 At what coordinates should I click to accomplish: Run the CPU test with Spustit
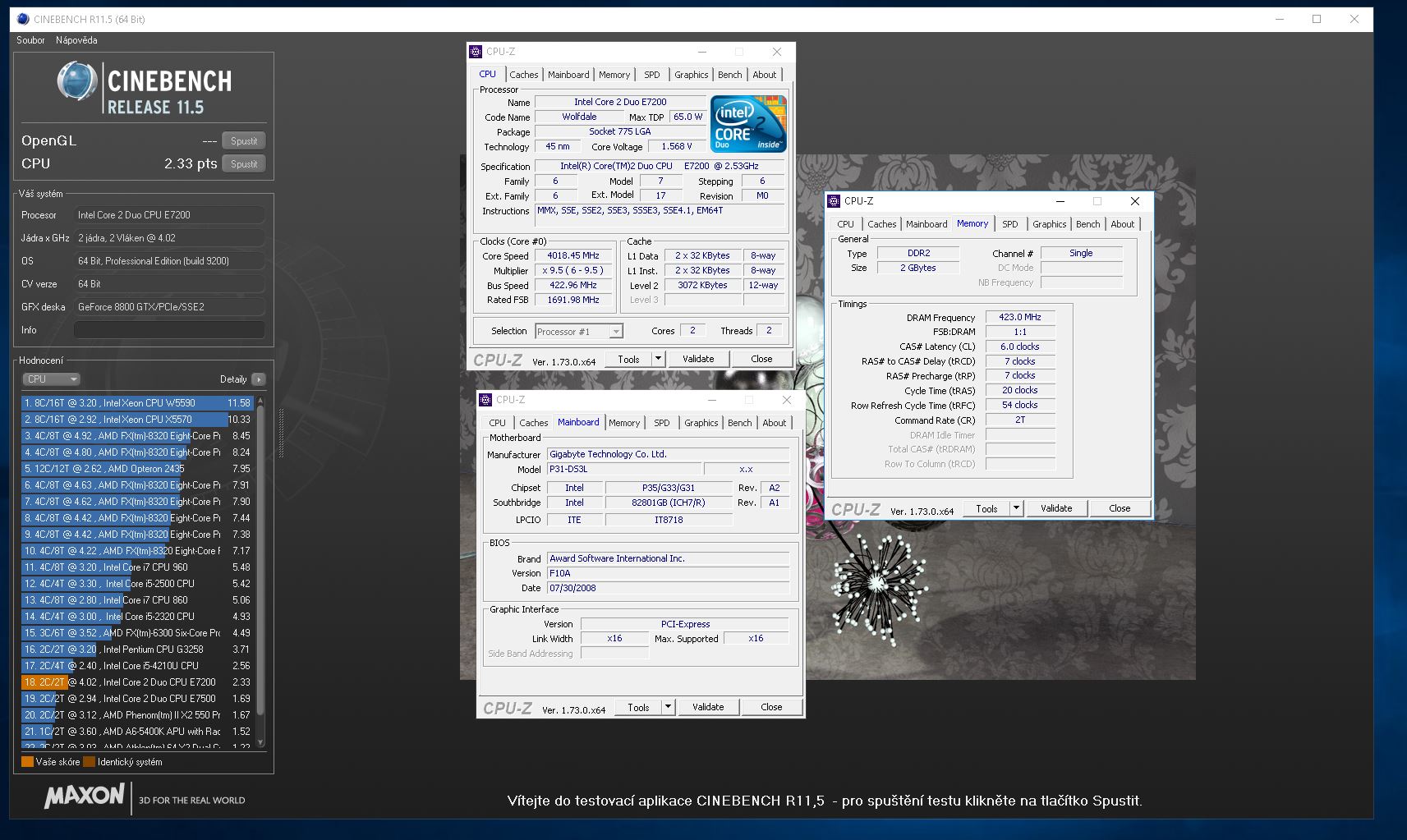coord(244,164)
